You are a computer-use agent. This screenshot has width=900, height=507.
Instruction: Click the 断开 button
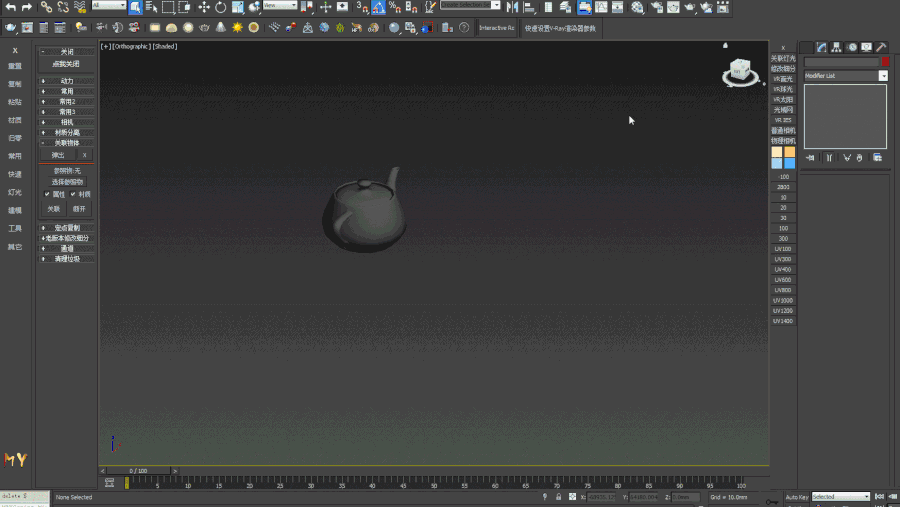pos(79,209)
